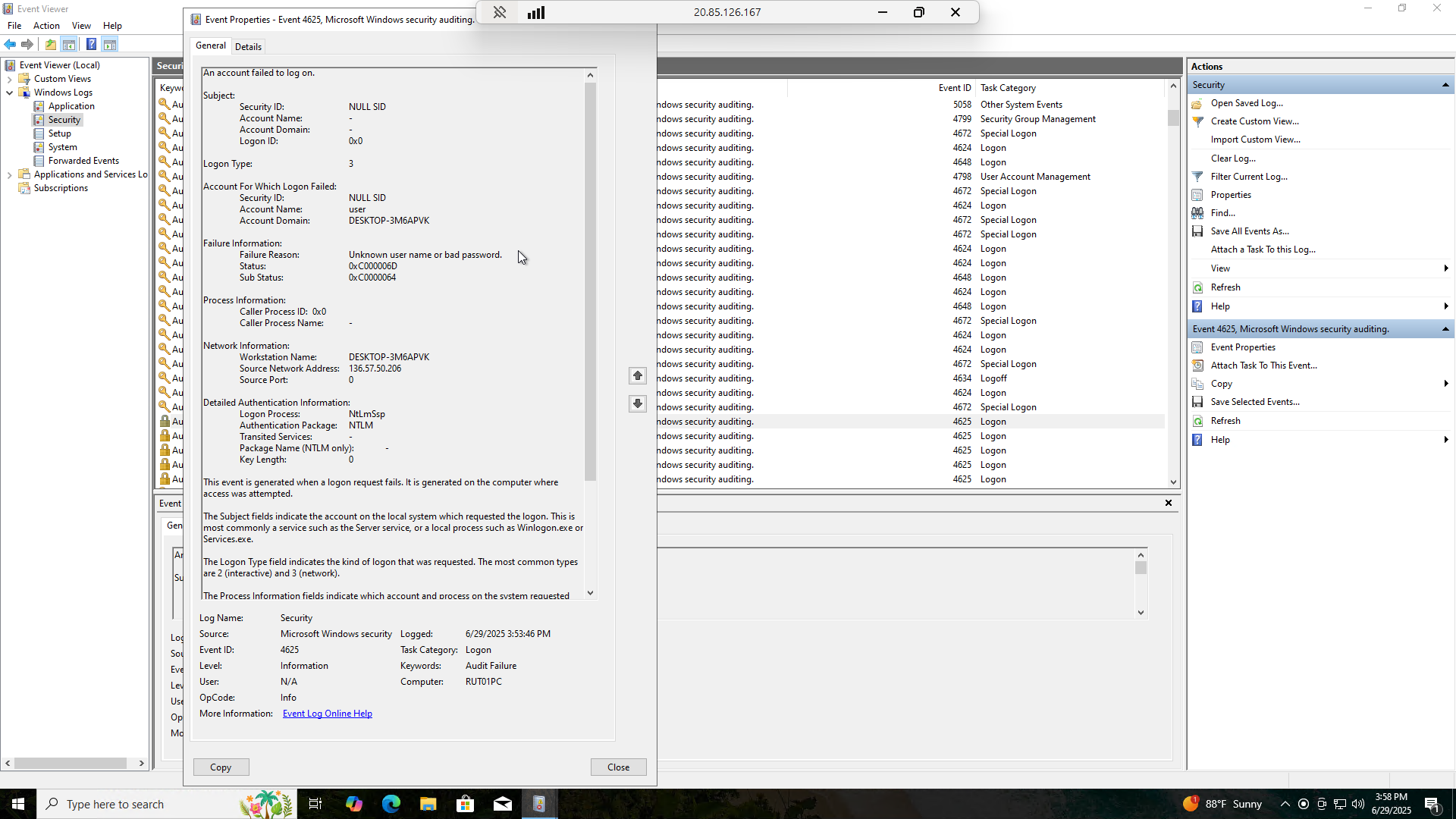Open Windows Start menu
Image resolution: width=1456 pixels, height=819 pixels.
tap(18, 804)
